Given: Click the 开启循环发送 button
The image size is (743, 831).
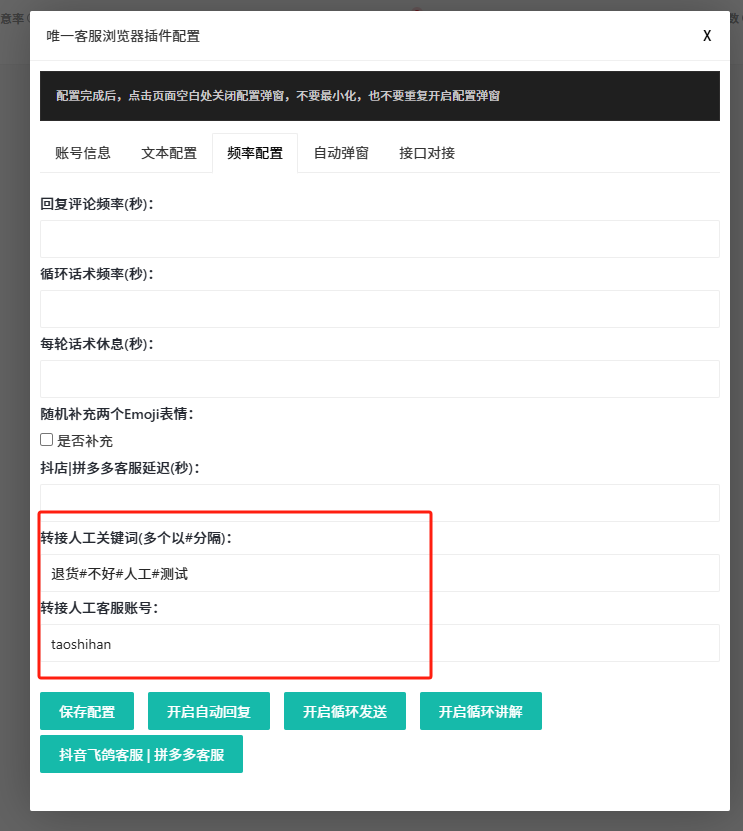Looking at the screenshot, I should (345, 711).
